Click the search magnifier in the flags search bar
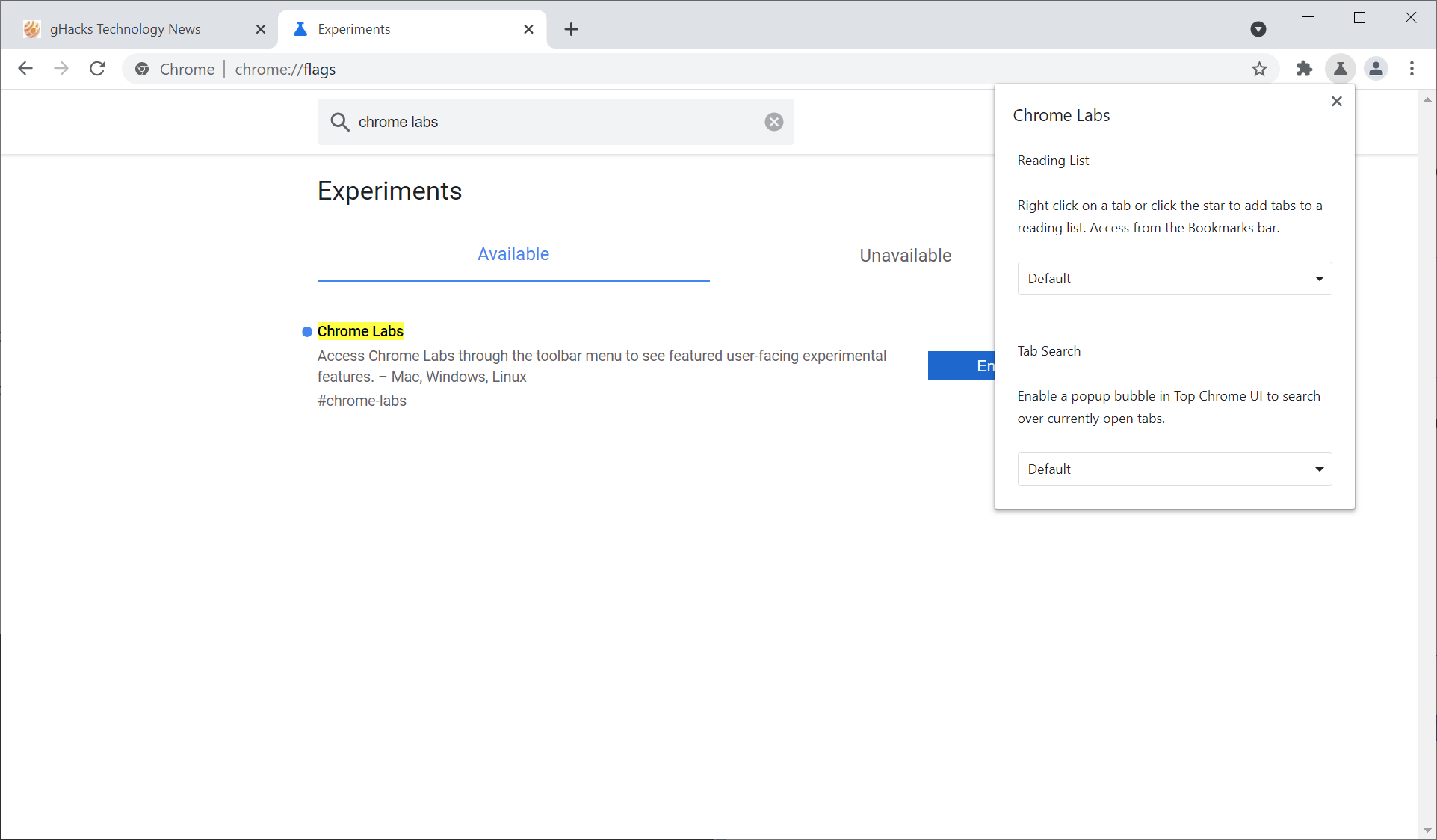 (340, 122)
